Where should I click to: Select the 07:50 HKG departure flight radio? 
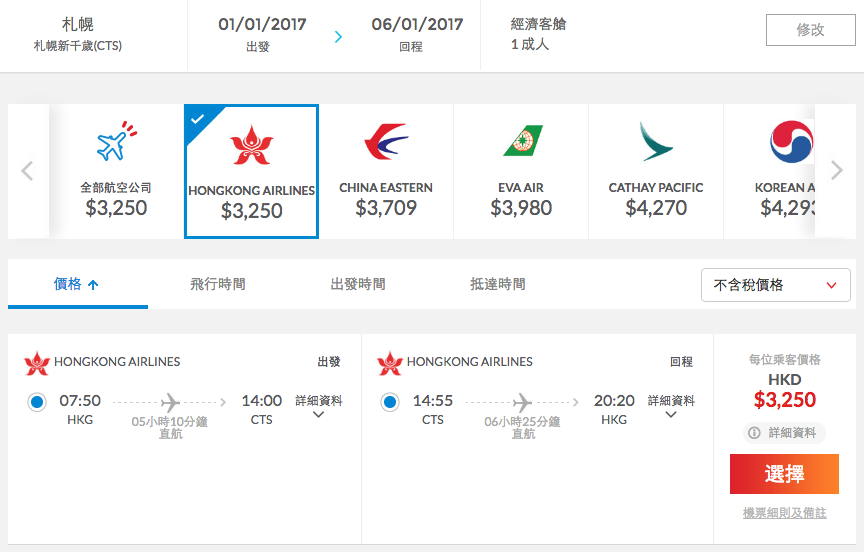37,402
